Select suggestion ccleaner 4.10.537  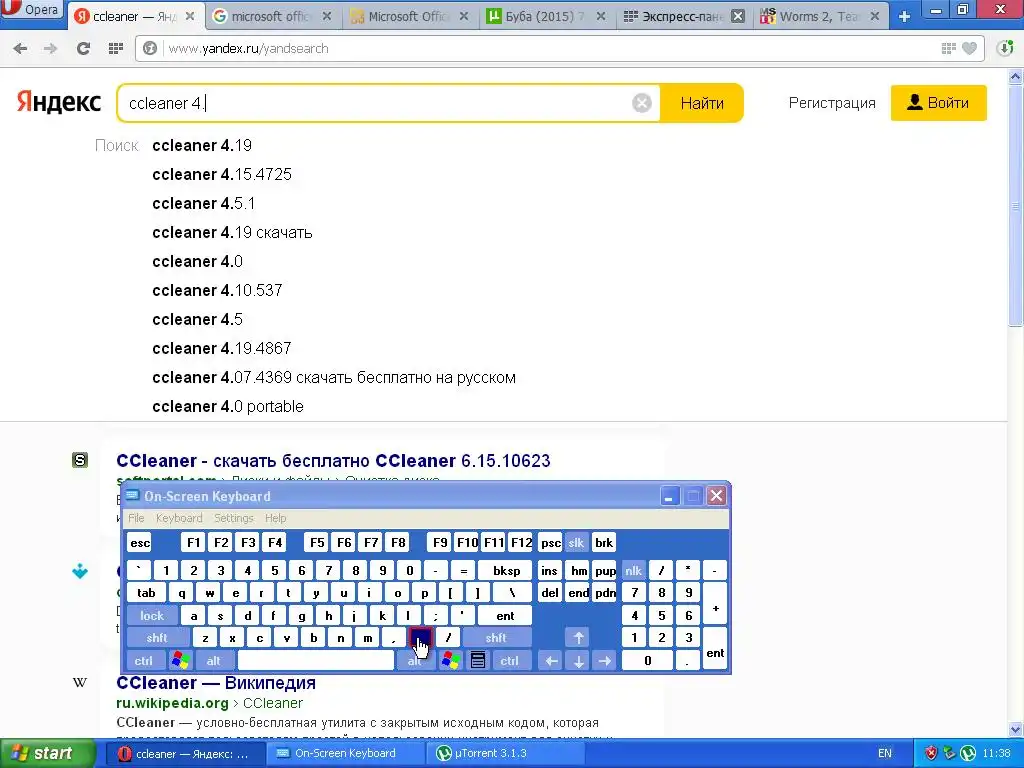click(217, 290)
